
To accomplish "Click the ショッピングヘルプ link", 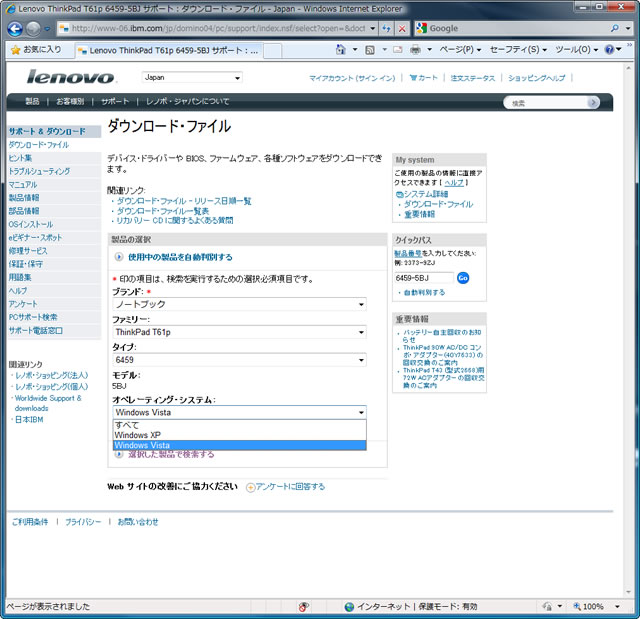I will [536, 78].
